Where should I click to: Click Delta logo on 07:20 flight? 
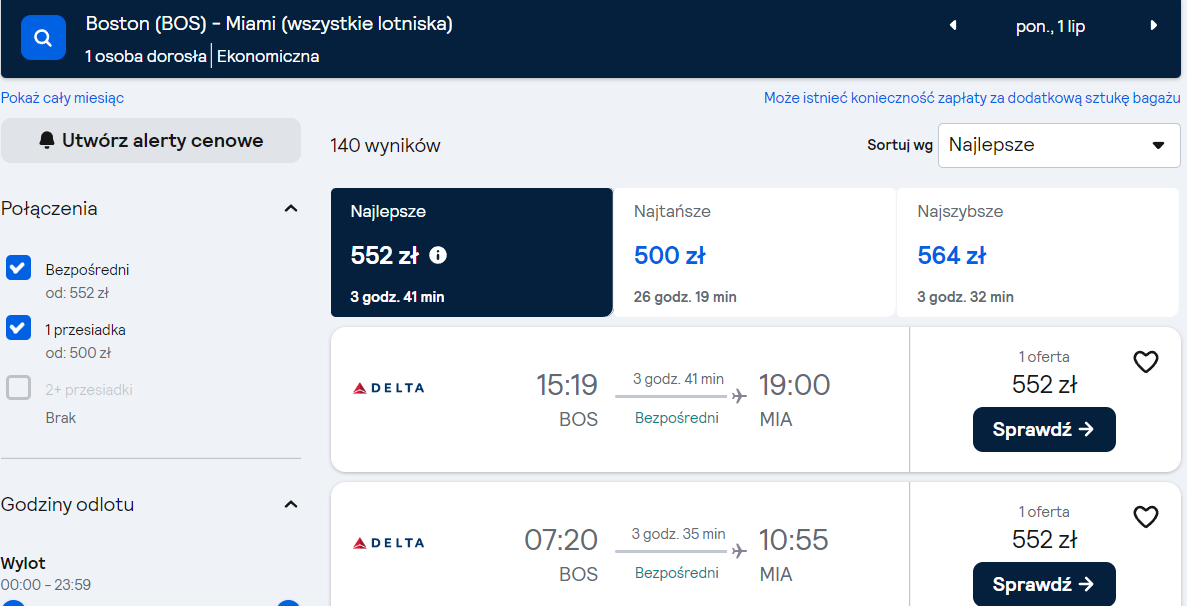click(388, 542)
